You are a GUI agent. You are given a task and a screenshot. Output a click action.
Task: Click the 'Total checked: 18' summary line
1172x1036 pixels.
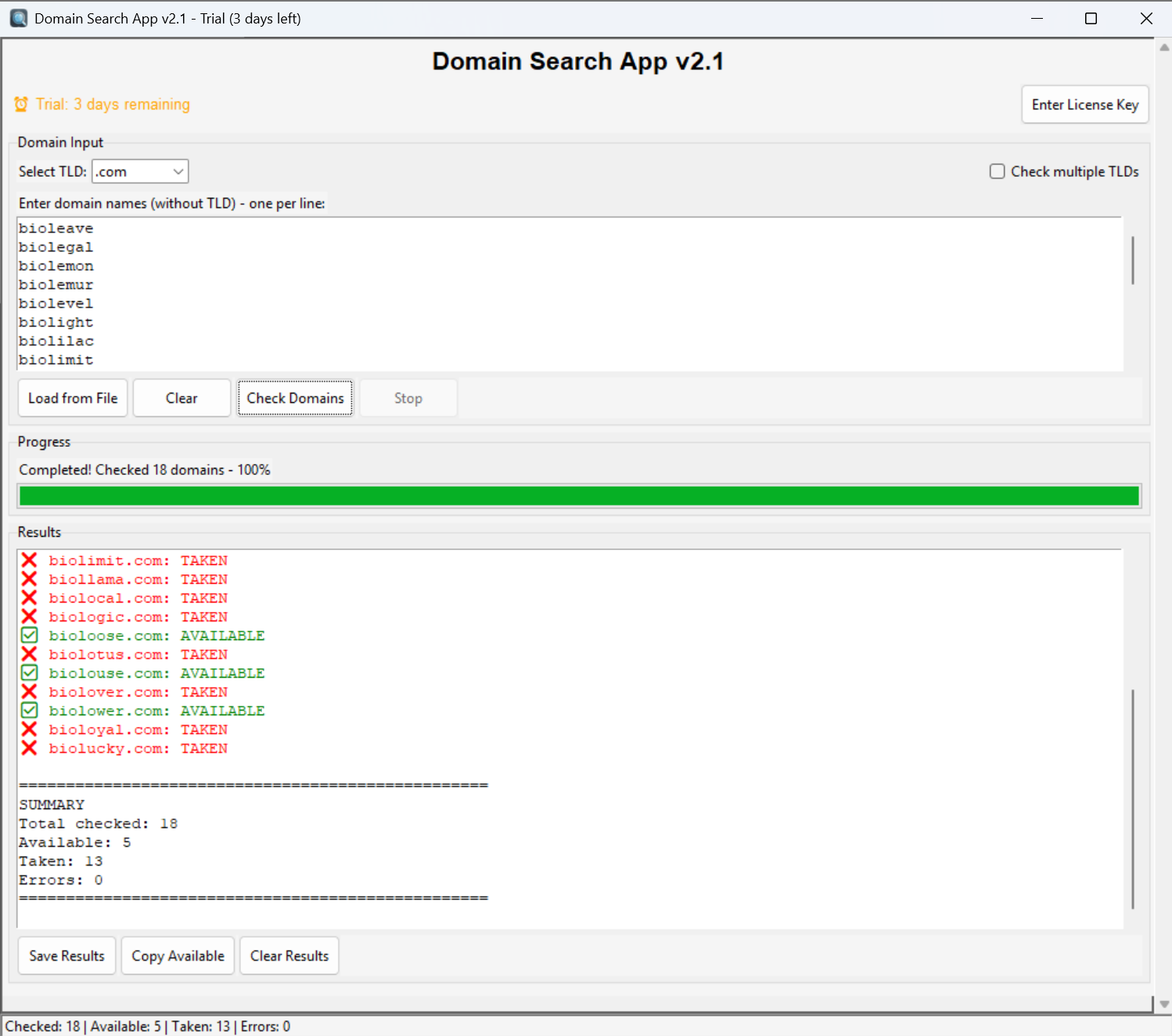click(99, 824)
